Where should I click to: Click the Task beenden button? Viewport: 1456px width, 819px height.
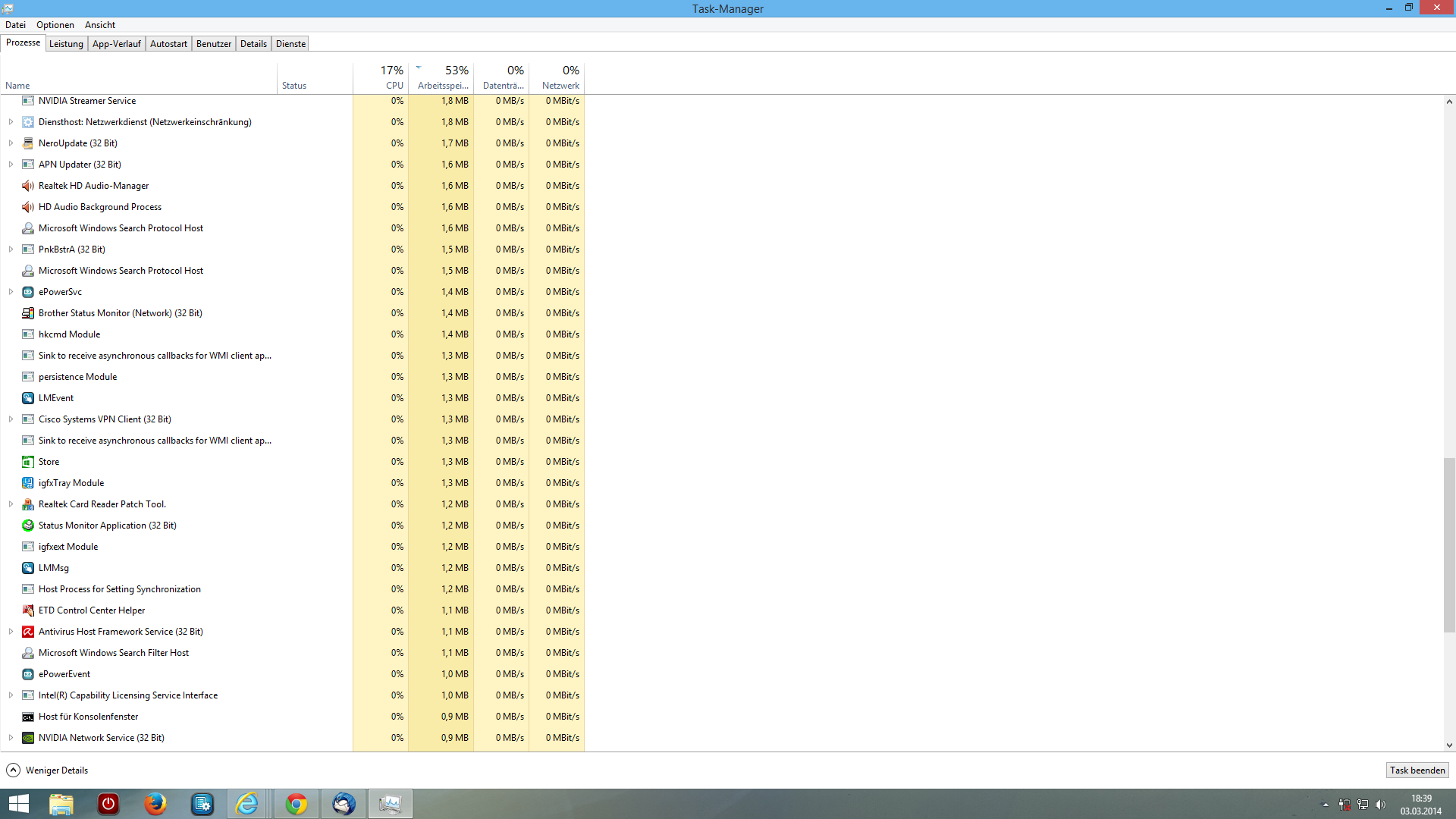(1417, 770)
